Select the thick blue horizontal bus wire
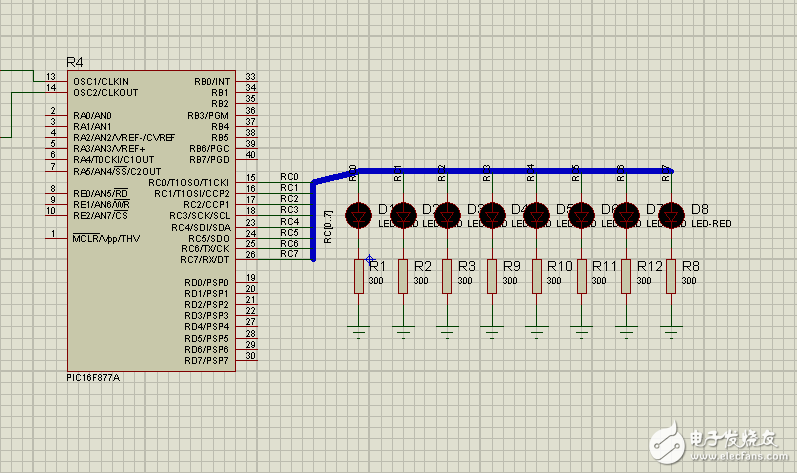797x473 pixels. (x=515, y=171)
